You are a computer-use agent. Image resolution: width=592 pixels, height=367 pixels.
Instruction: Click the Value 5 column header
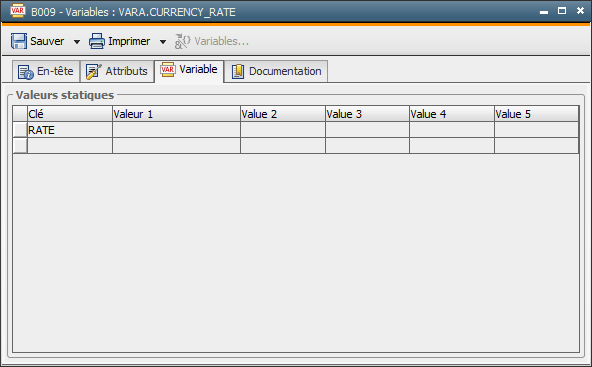pos(536,114)
